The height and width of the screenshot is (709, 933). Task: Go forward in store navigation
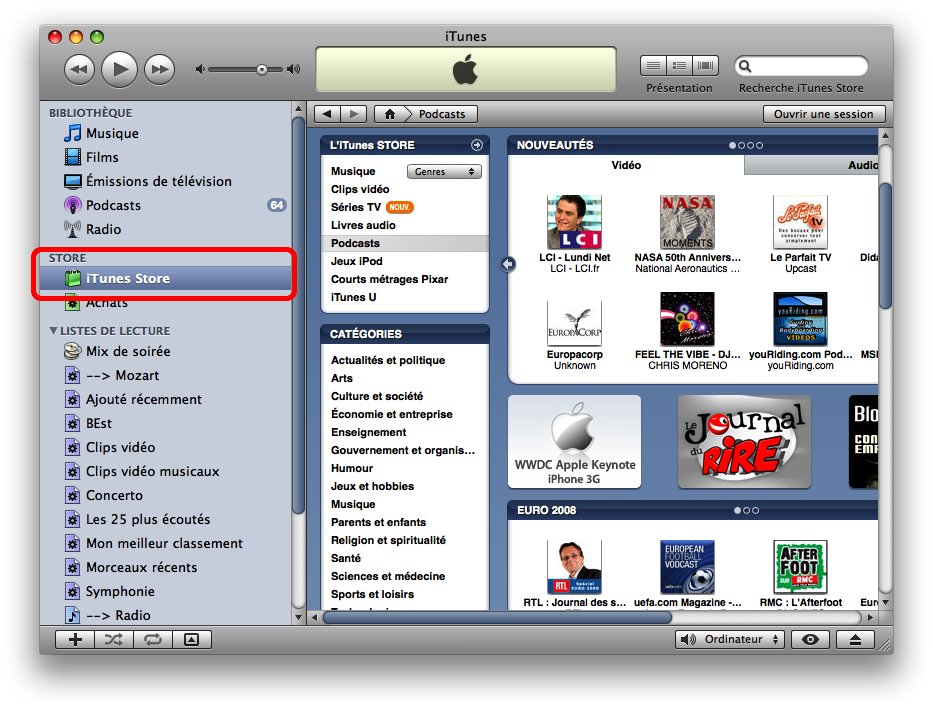(353, 114)
